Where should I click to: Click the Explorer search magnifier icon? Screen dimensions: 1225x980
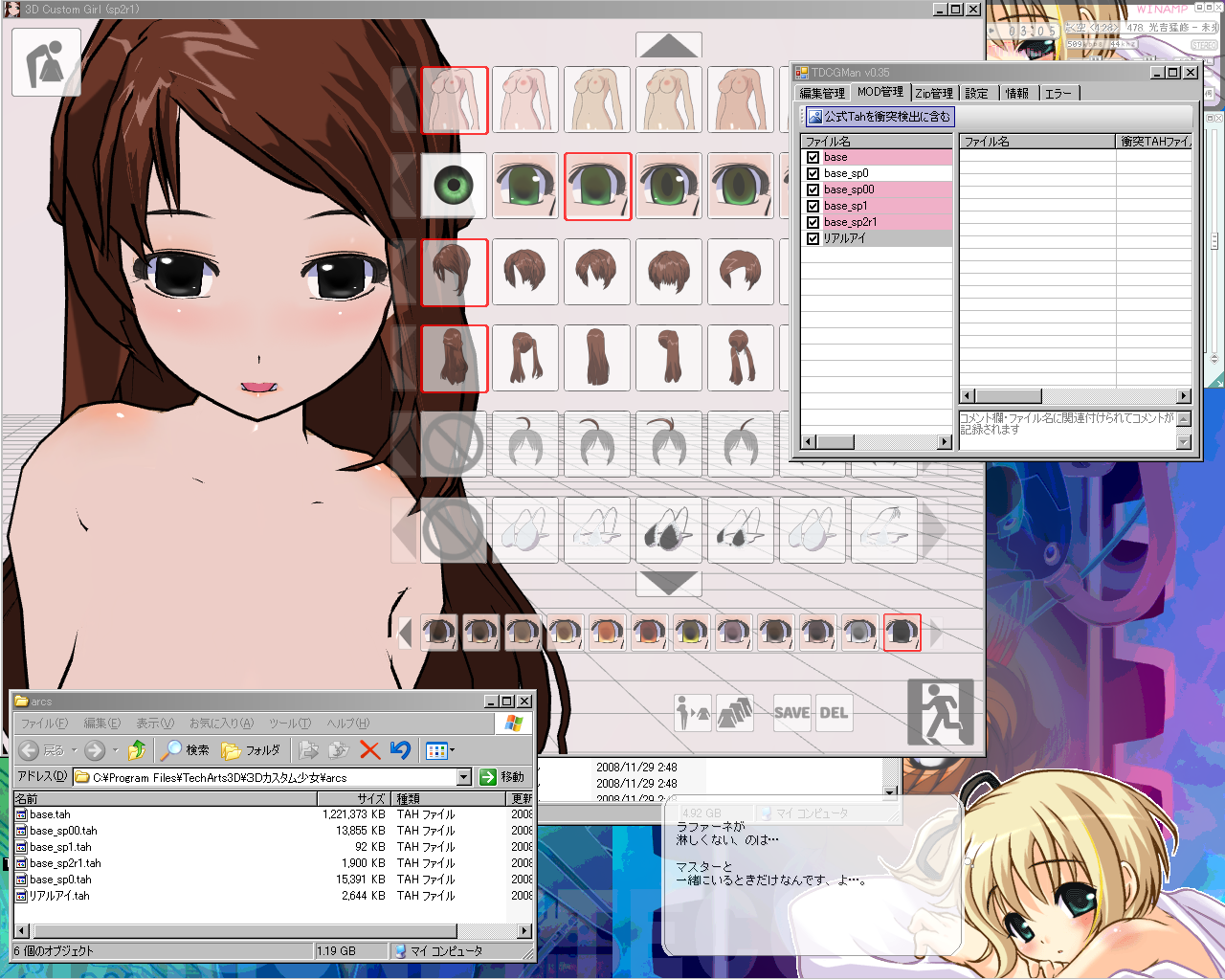click(172, 750)
